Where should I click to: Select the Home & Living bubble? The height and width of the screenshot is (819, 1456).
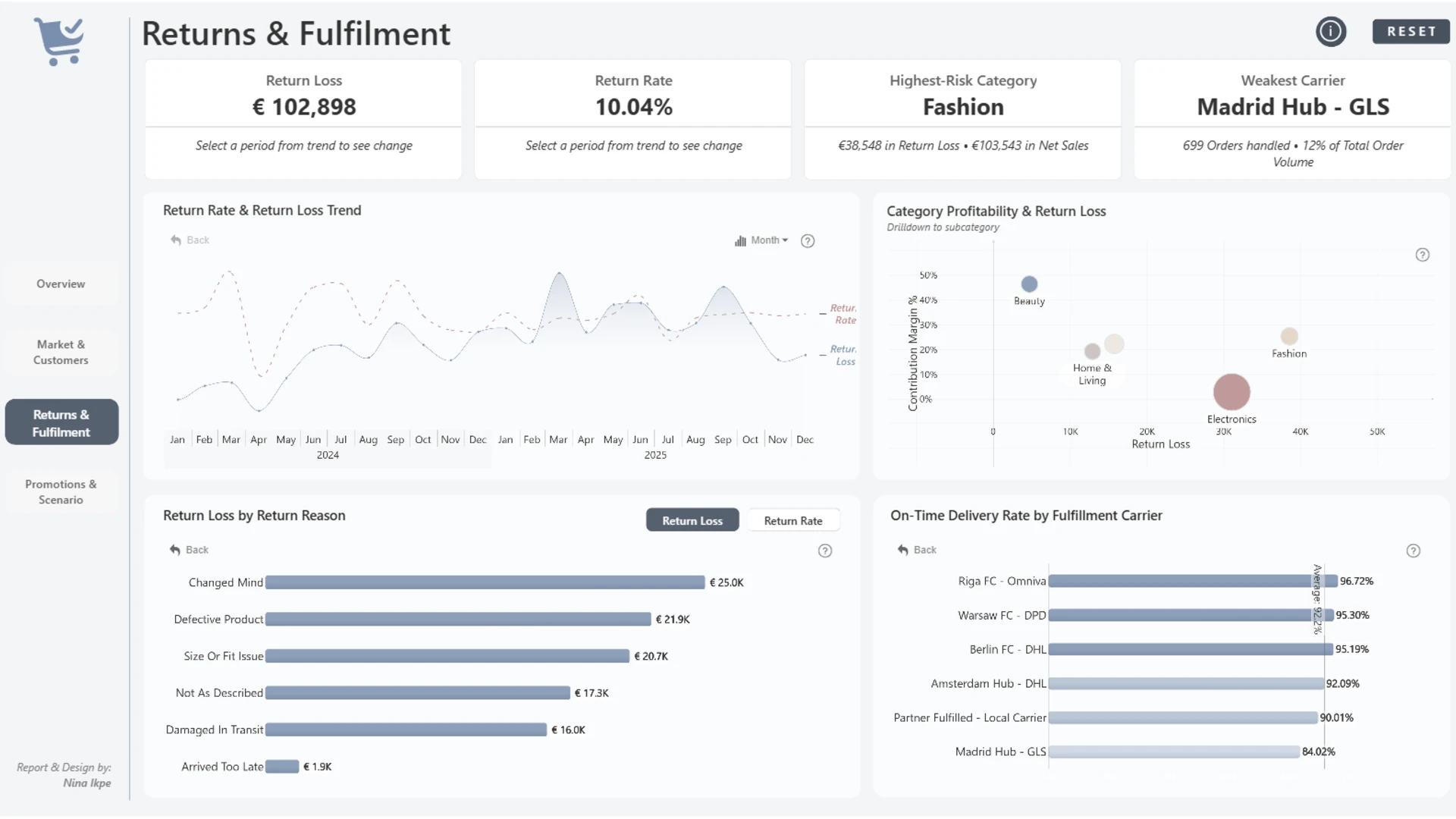pos(1092,351)
